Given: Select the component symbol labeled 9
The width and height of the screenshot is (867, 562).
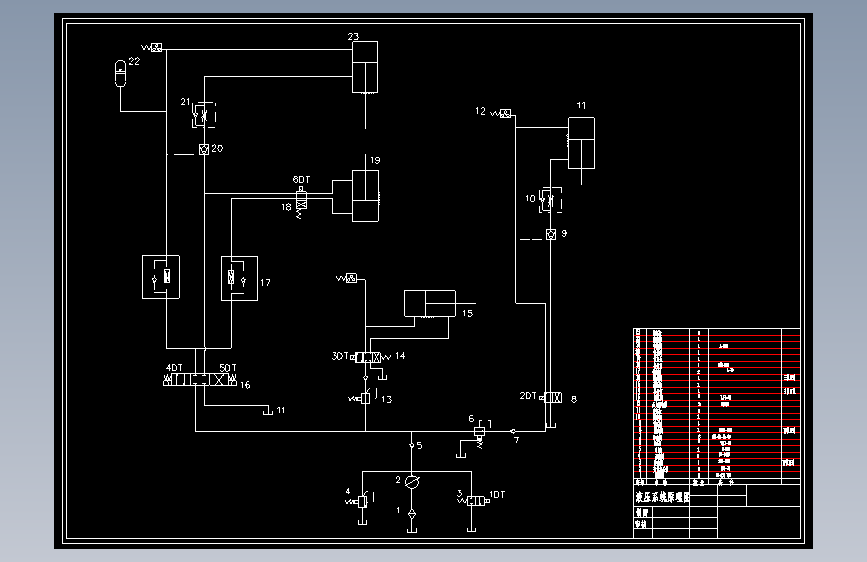Looking at the screenshot, I should coord(551,235).
